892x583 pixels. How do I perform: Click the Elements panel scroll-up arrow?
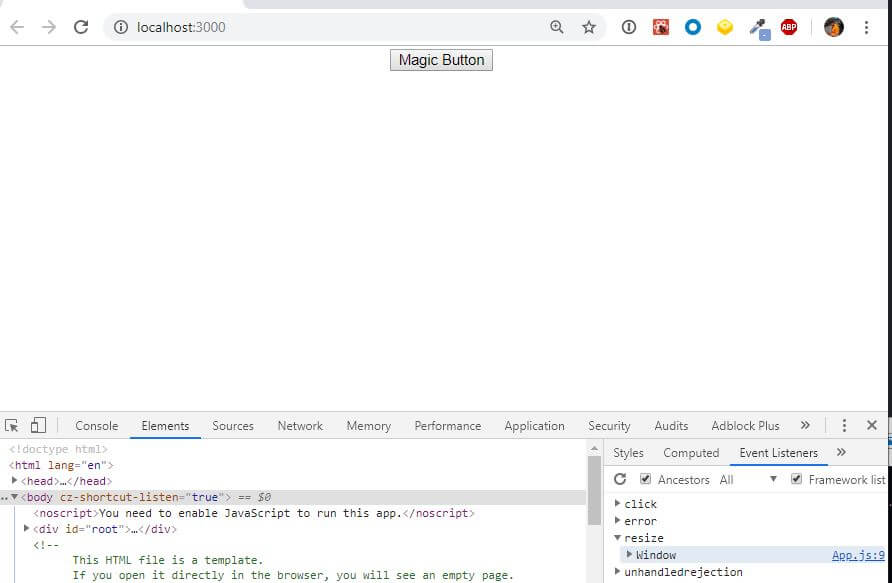[594, 449]
